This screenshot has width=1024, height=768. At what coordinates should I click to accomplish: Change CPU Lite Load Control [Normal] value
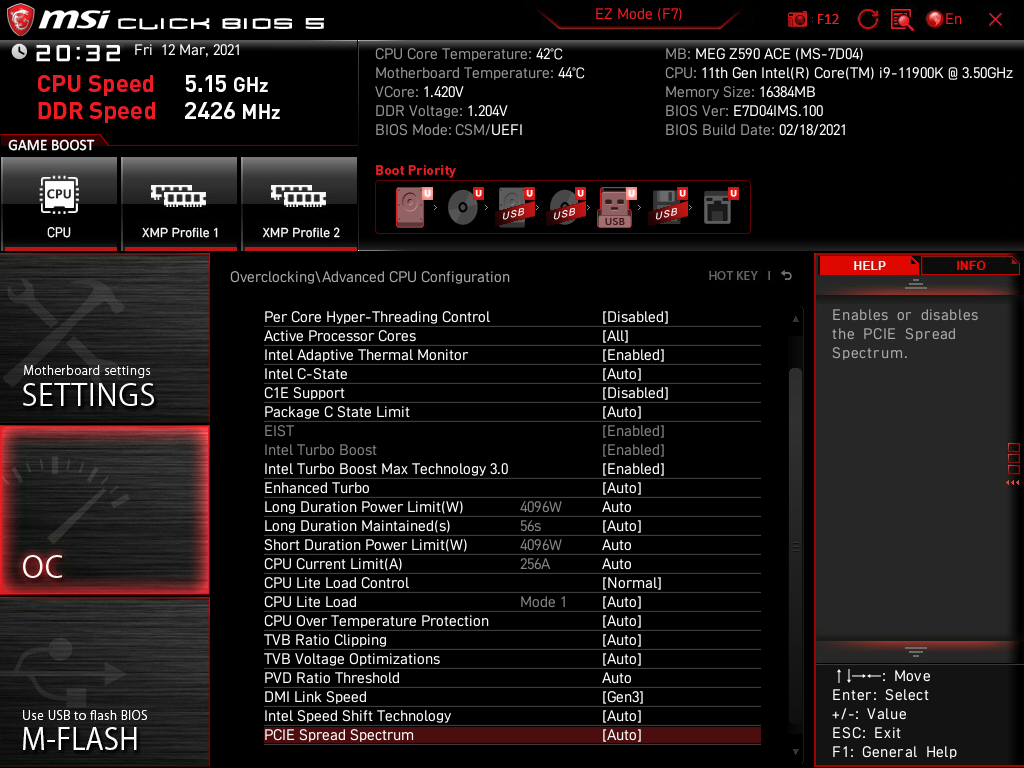632,583
